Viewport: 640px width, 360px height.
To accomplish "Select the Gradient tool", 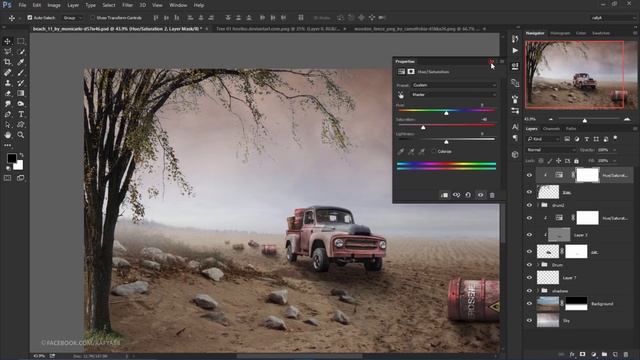I will pyautogui.click(x=20, y=93).
